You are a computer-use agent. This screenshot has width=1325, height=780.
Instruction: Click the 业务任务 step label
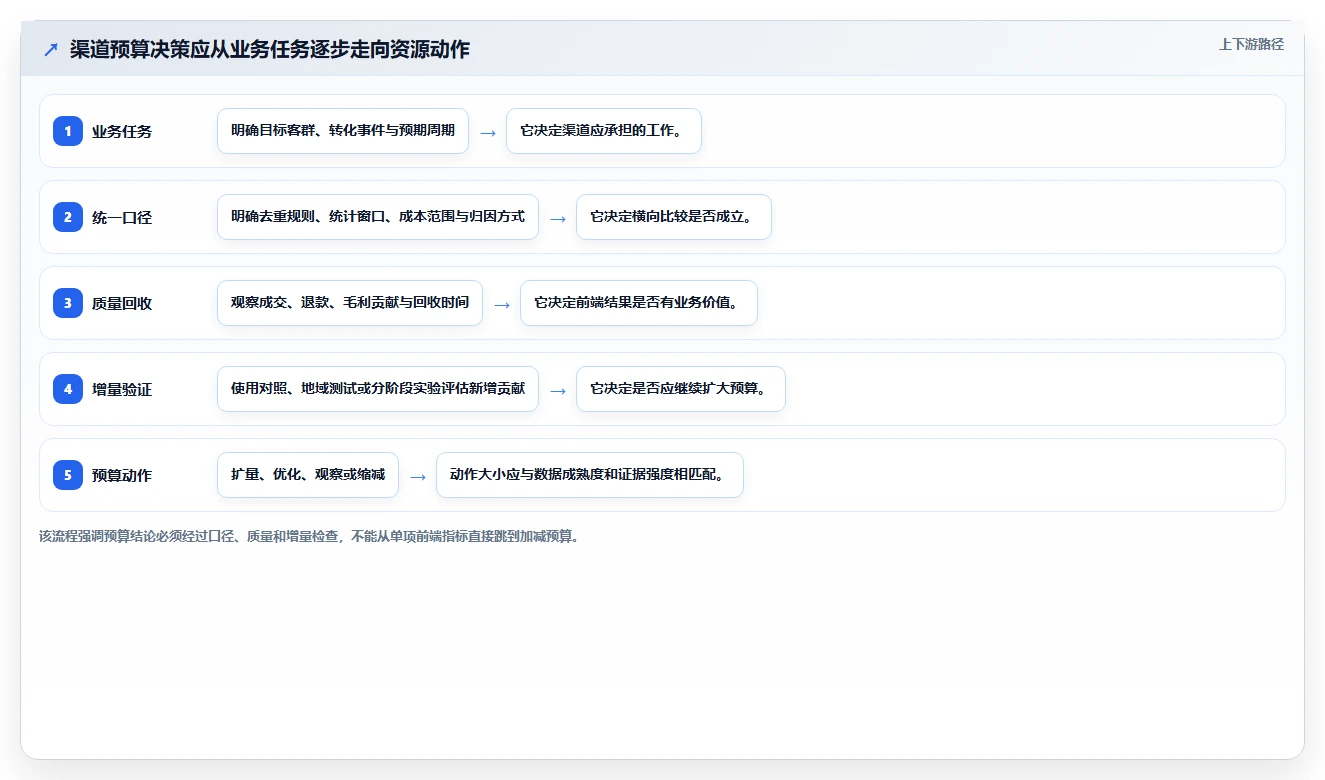[x=122, y=131]
